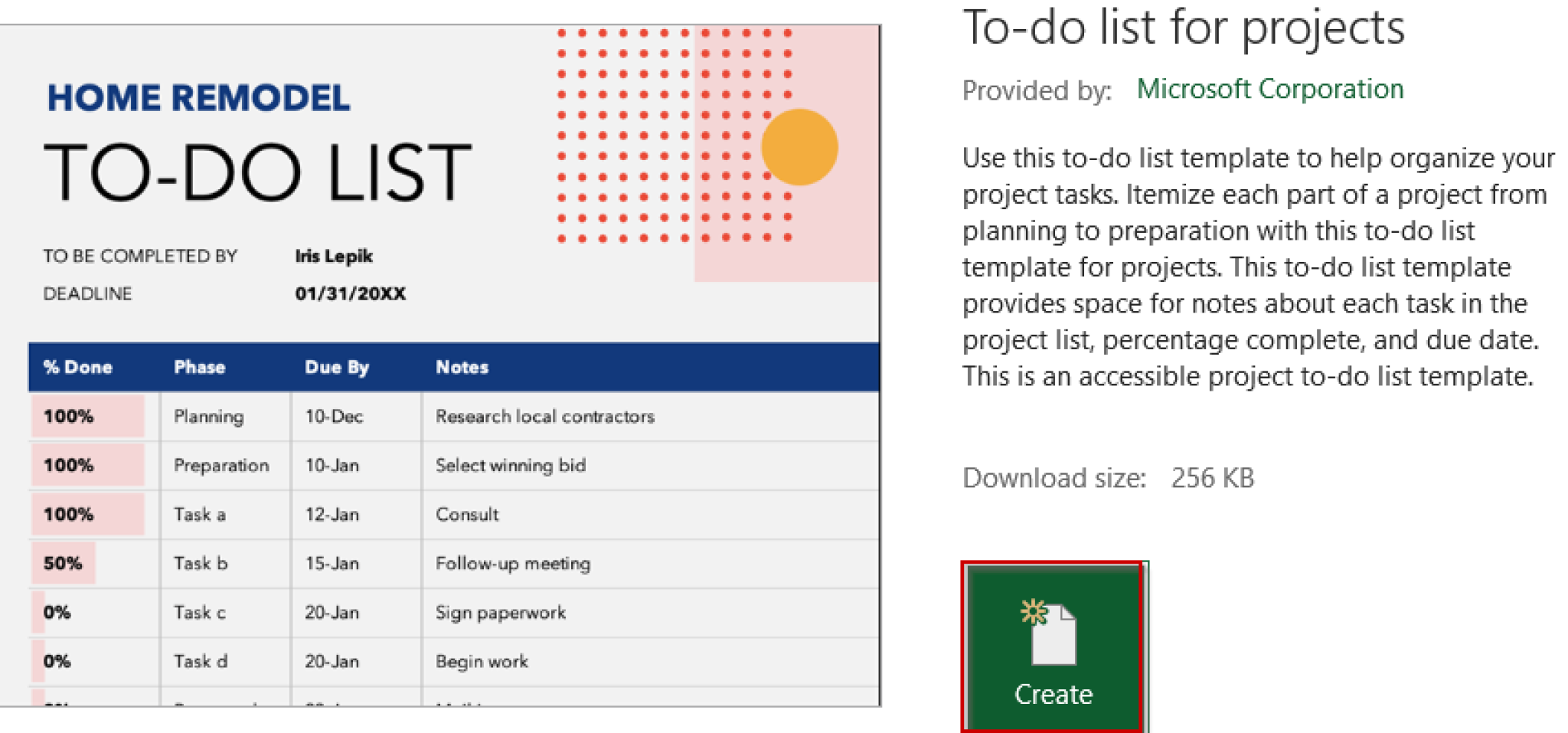
Task: Click the "Research local contractors" note text
Action: point(544,417)
